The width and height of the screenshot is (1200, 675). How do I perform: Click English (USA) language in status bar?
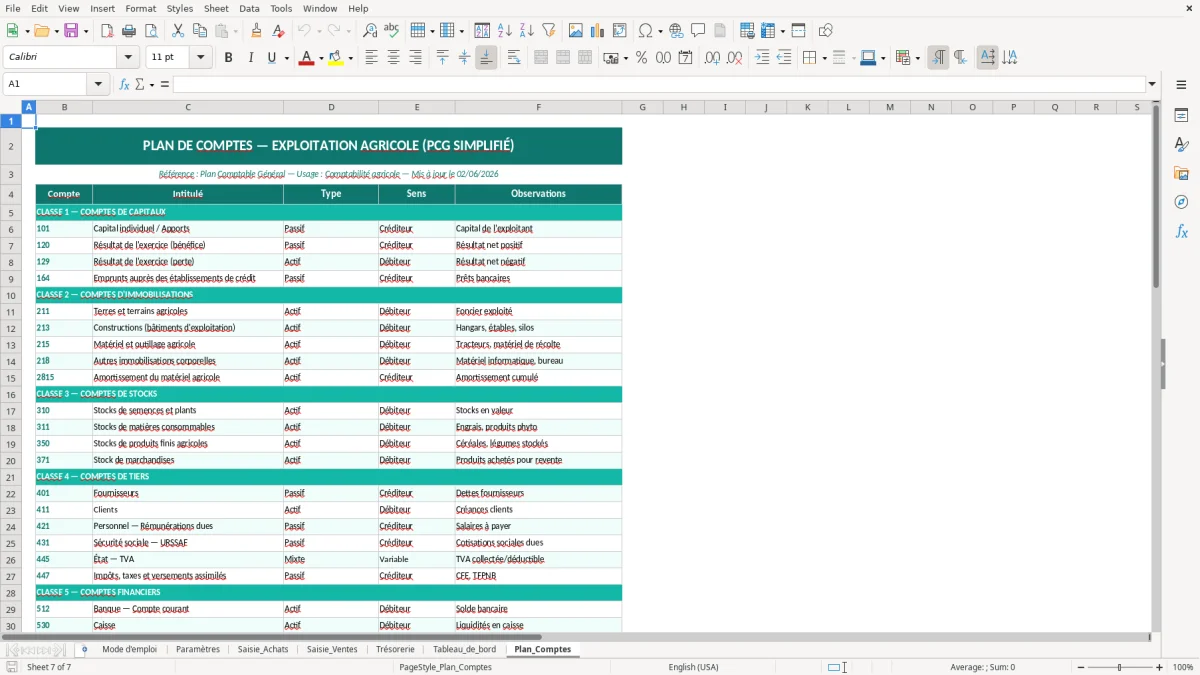click(x=693, y=667)
